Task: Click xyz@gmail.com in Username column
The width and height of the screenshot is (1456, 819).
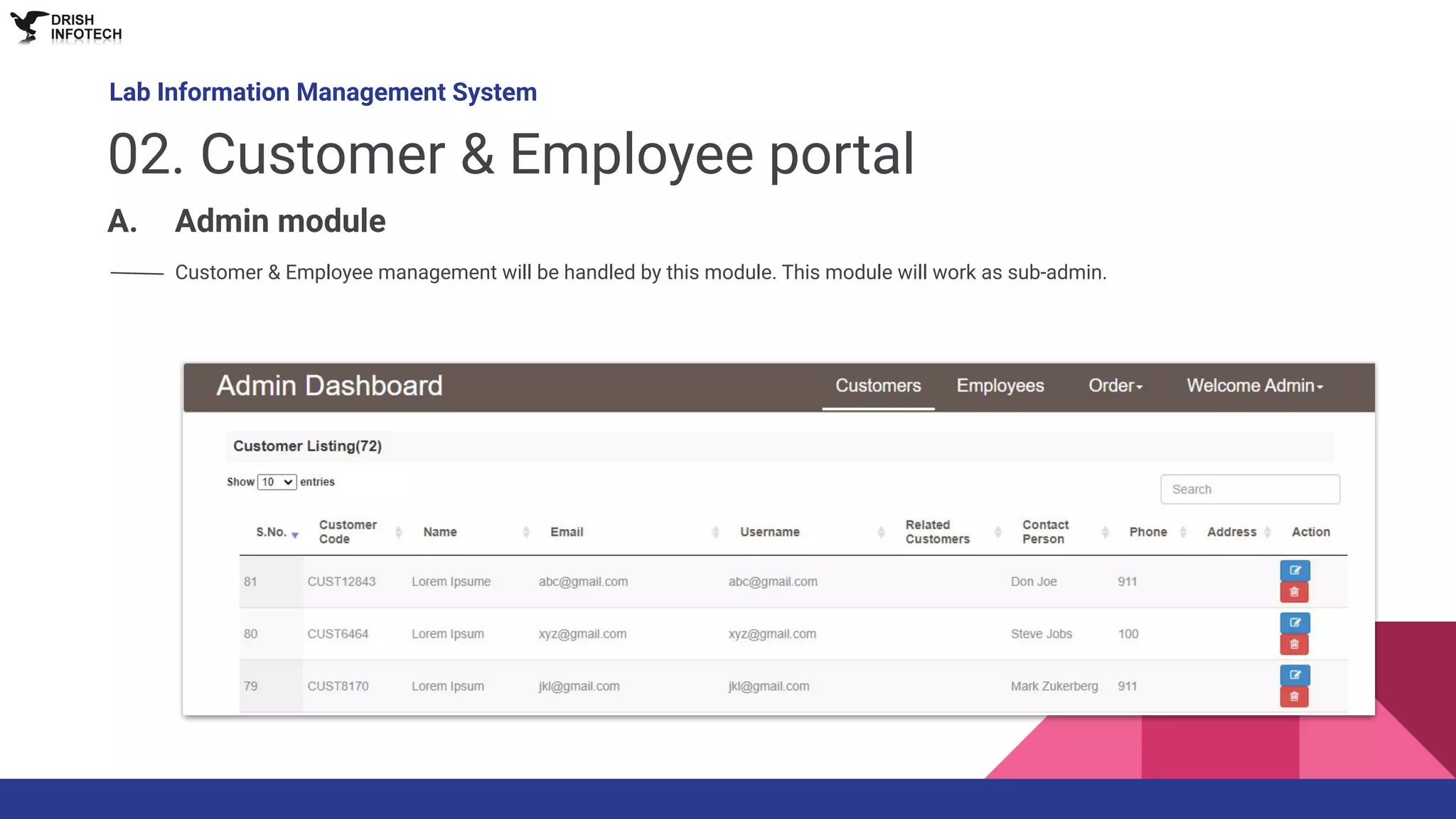Action: (x=772, y=634)
